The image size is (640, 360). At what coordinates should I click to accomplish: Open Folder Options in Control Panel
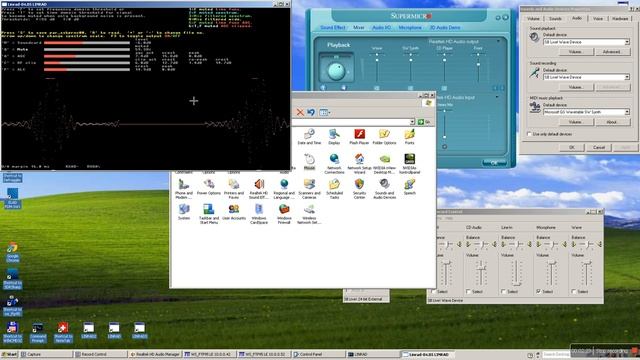(384, 136)
